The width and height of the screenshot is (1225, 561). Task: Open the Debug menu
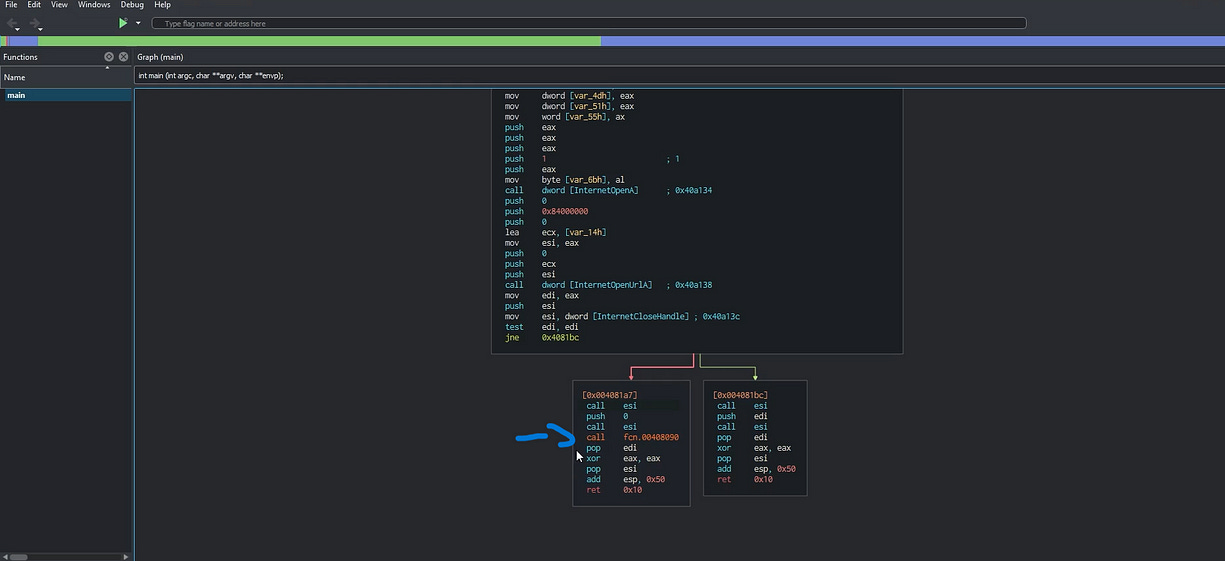pyautogui.click(x=132, y=5)
